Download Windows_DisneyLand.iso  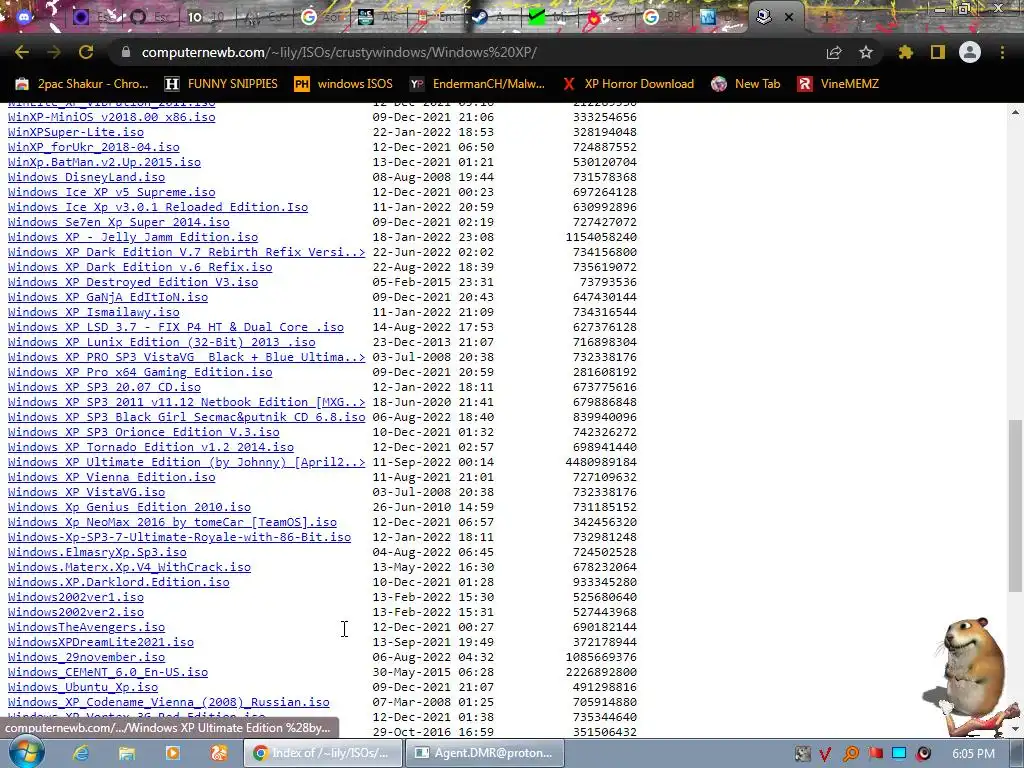coord(86,177)
